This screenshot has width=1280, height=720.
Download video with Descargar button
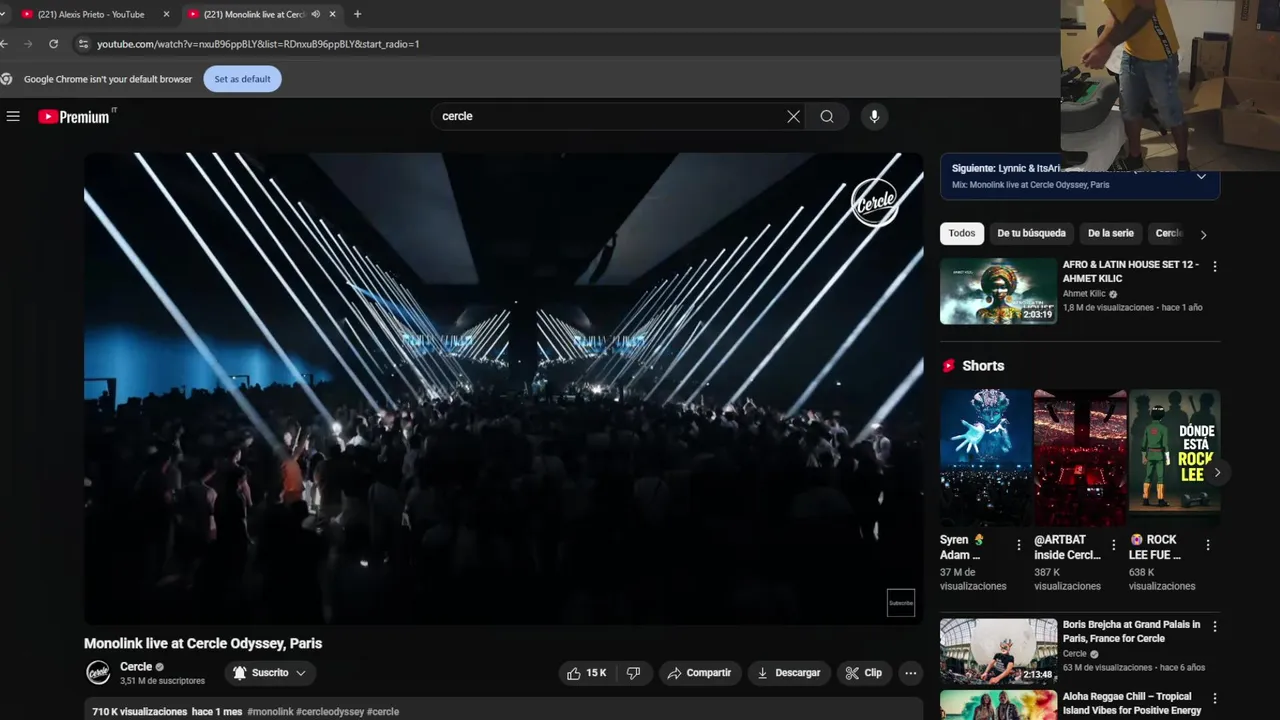pos(789,673)
